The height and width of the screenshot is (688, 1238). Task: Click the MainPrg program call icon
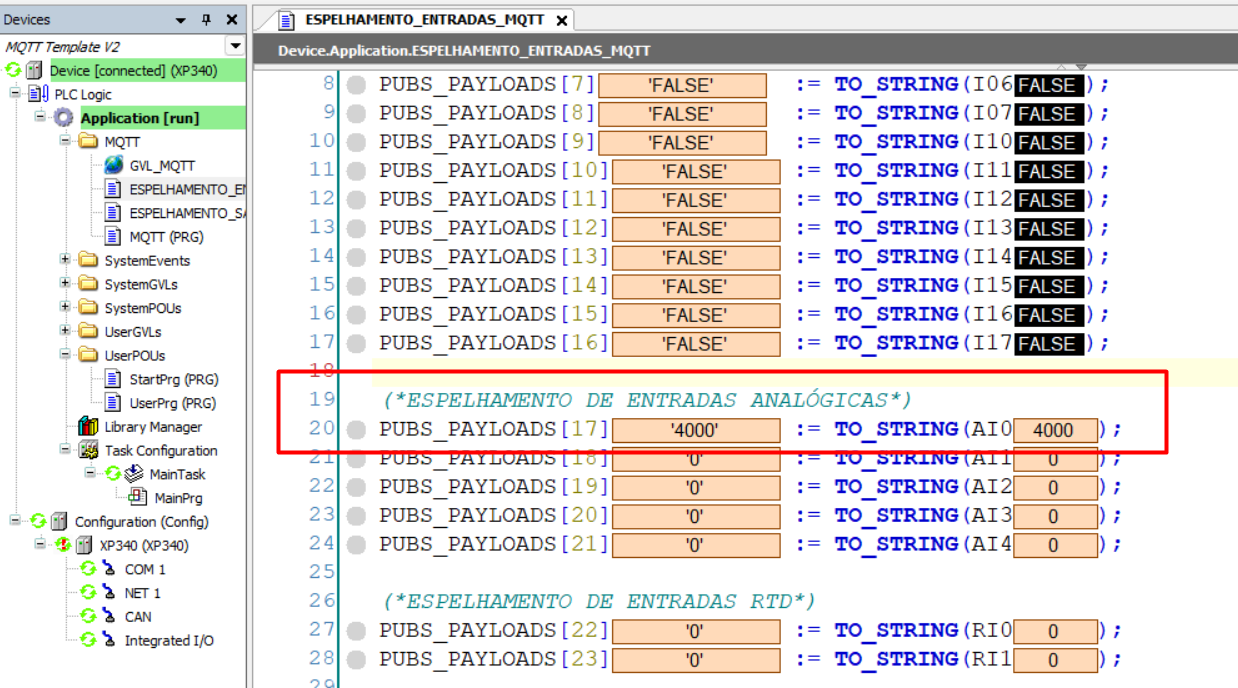[138, 498]
